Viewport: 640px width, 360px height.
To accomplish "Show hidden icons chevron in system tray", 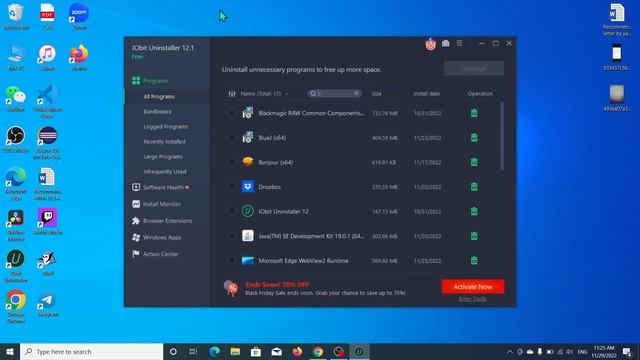I will tap(510, 351).
